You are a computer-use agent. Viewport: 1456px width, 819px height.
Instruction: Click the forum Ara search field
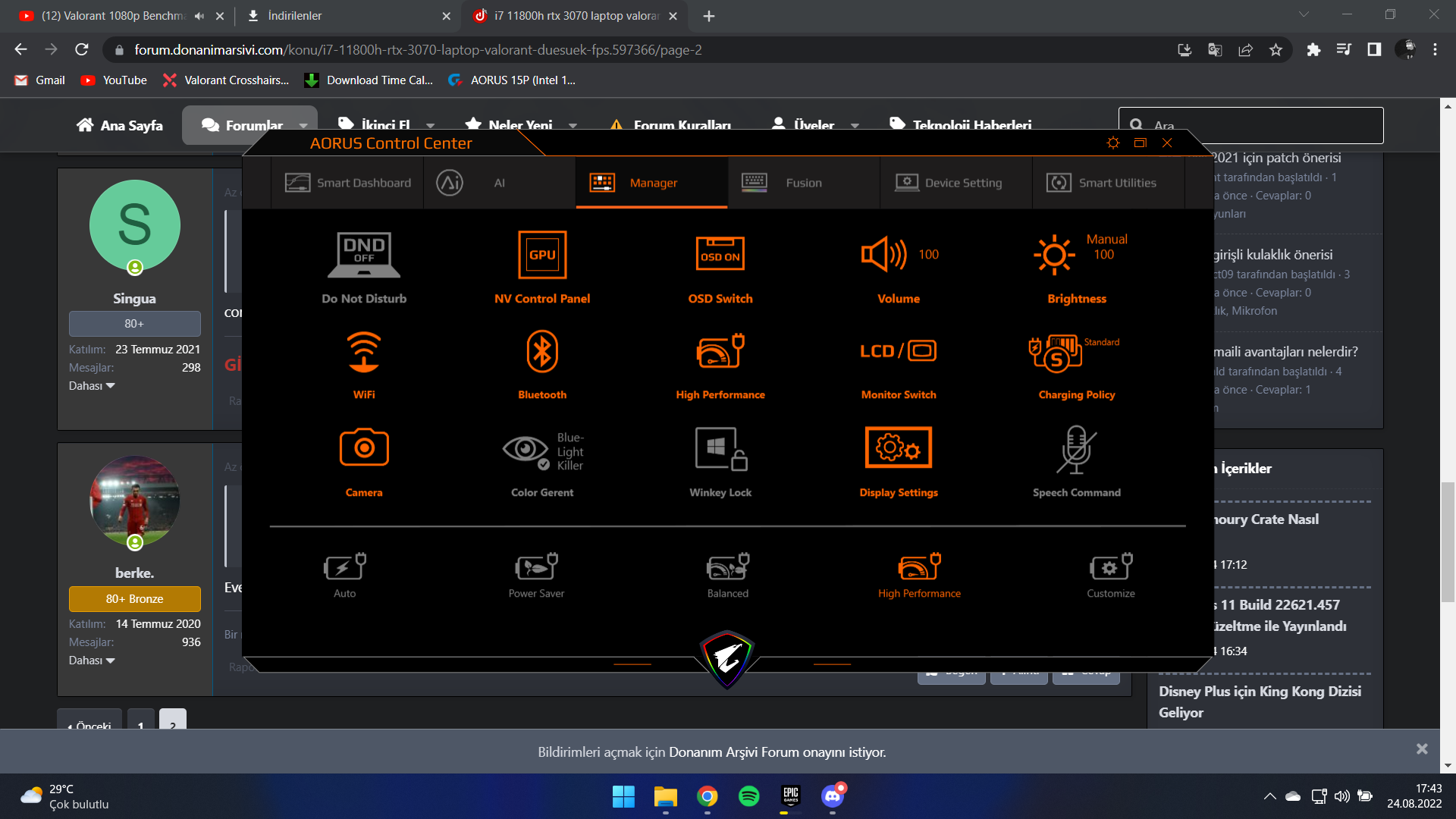(1250, 125)
